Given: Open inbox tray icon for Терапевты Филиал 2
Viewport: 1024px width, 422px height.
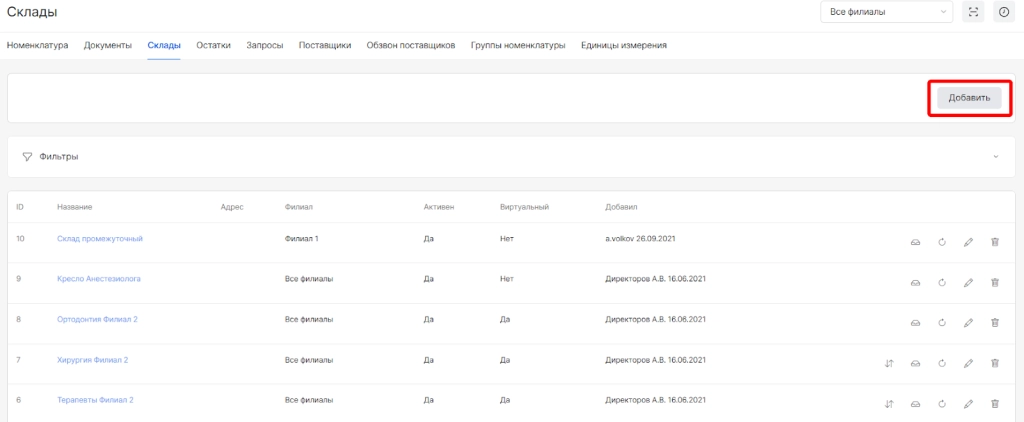Looking at the screenshot, I should [x=915, y=404].
